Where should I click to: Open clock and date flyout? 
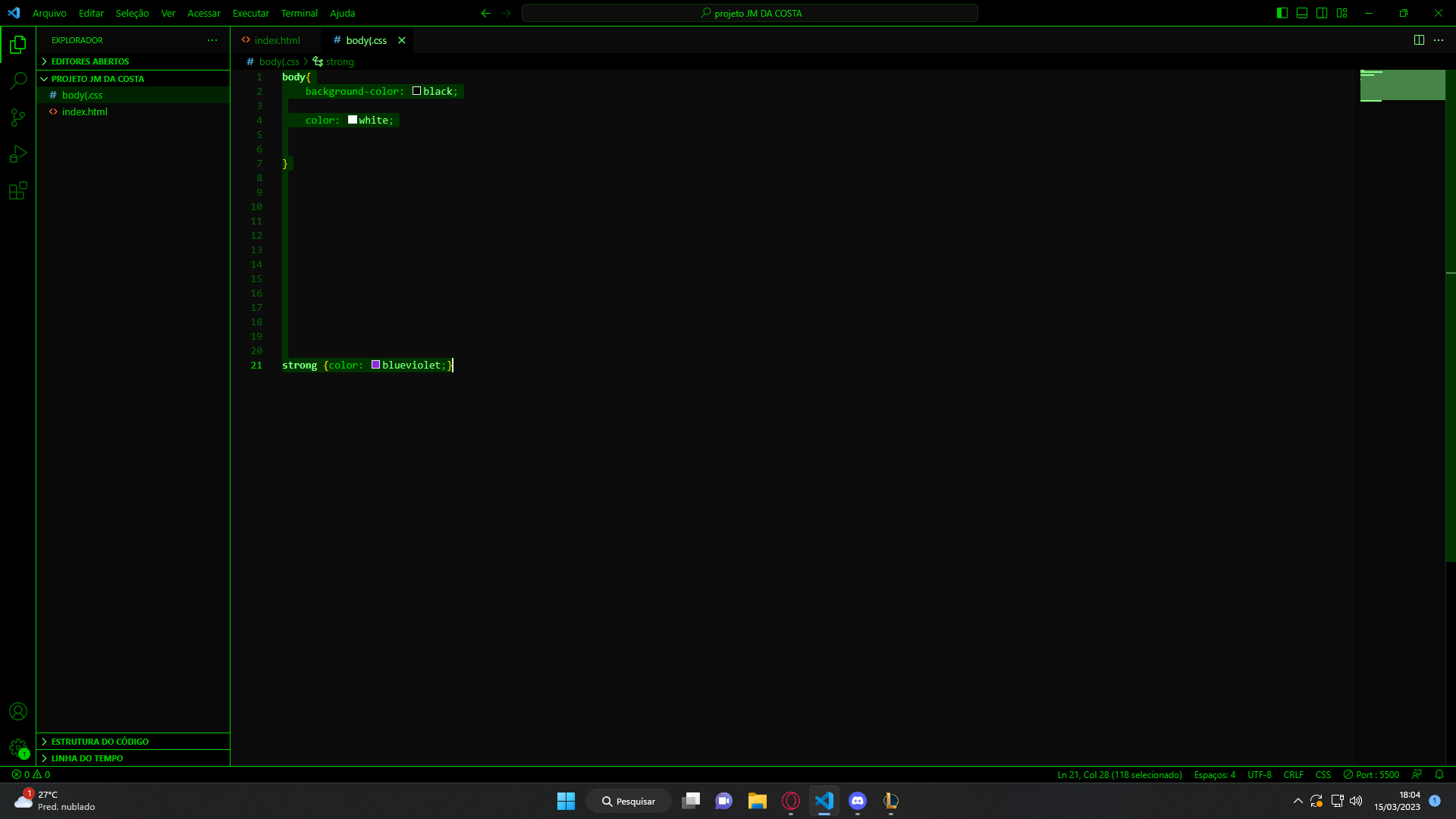tap(1398, 801)
